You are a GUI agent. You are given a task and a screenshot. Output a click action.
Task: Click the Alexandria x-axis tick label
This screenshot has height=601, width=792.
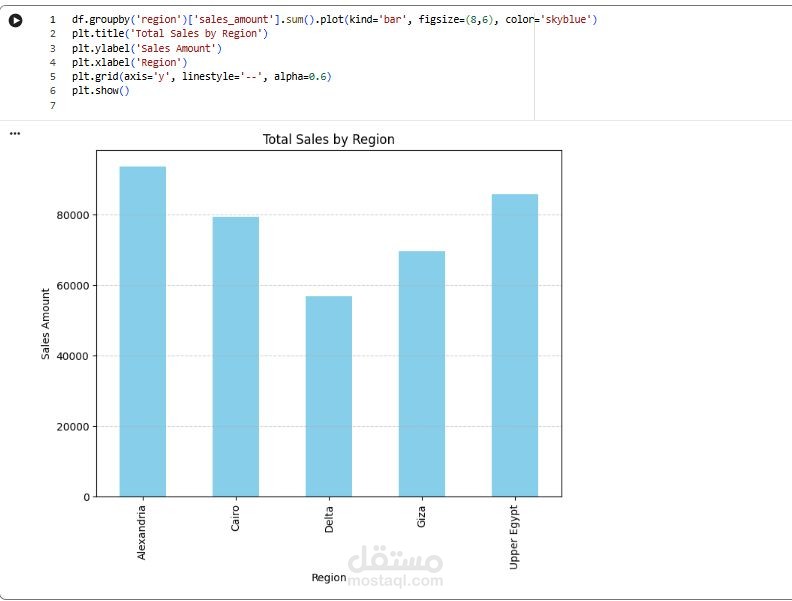[x=141, y=532]
